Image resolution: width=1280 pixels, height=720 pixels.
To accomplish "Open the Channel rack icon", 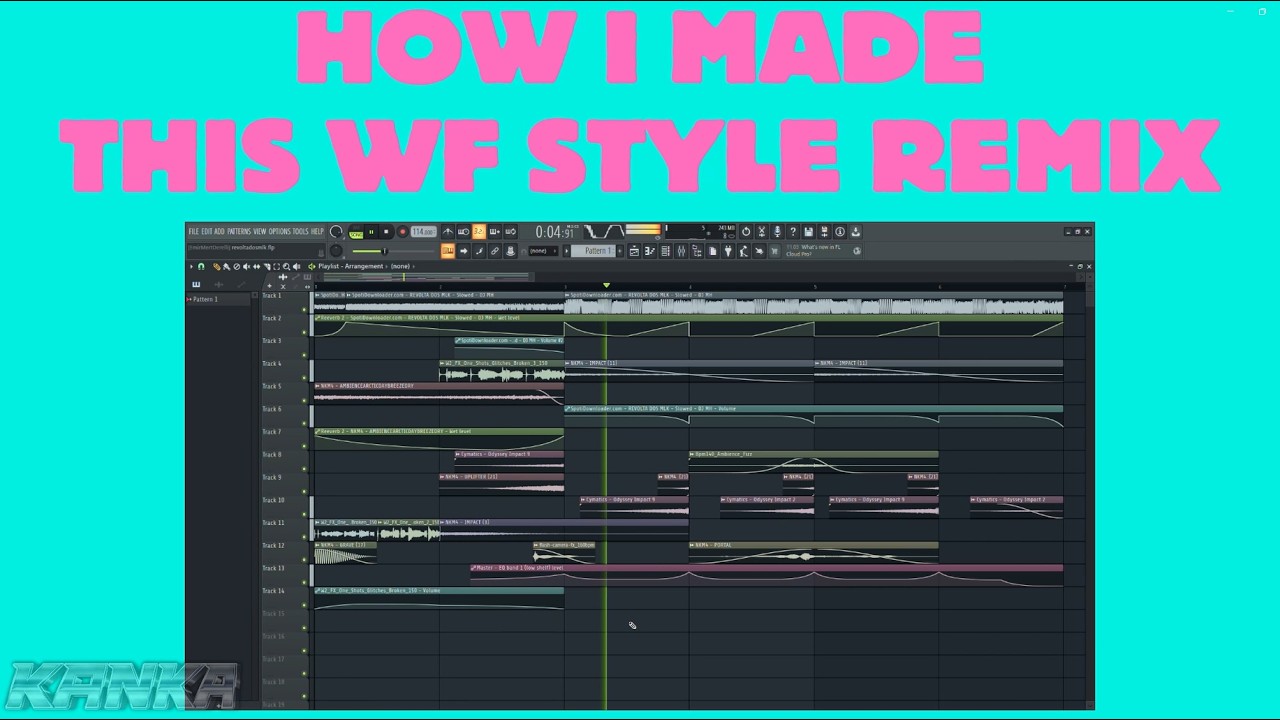I will (x=665, y=251).
